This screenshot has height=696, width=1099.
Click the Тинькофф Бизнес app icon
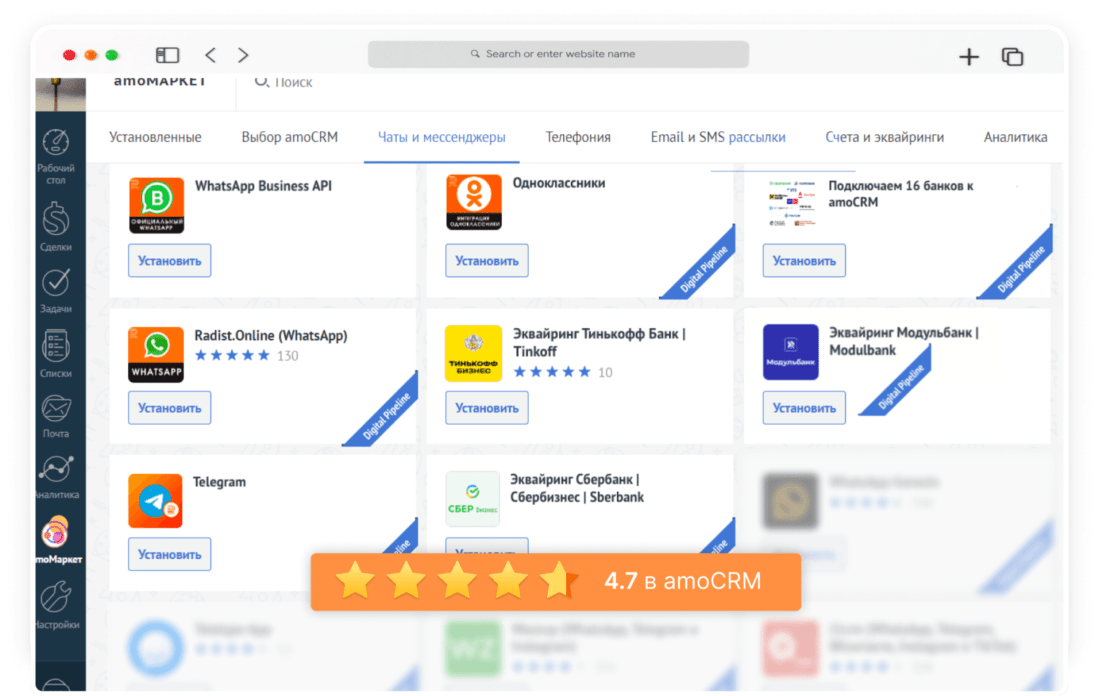point(473,353)
